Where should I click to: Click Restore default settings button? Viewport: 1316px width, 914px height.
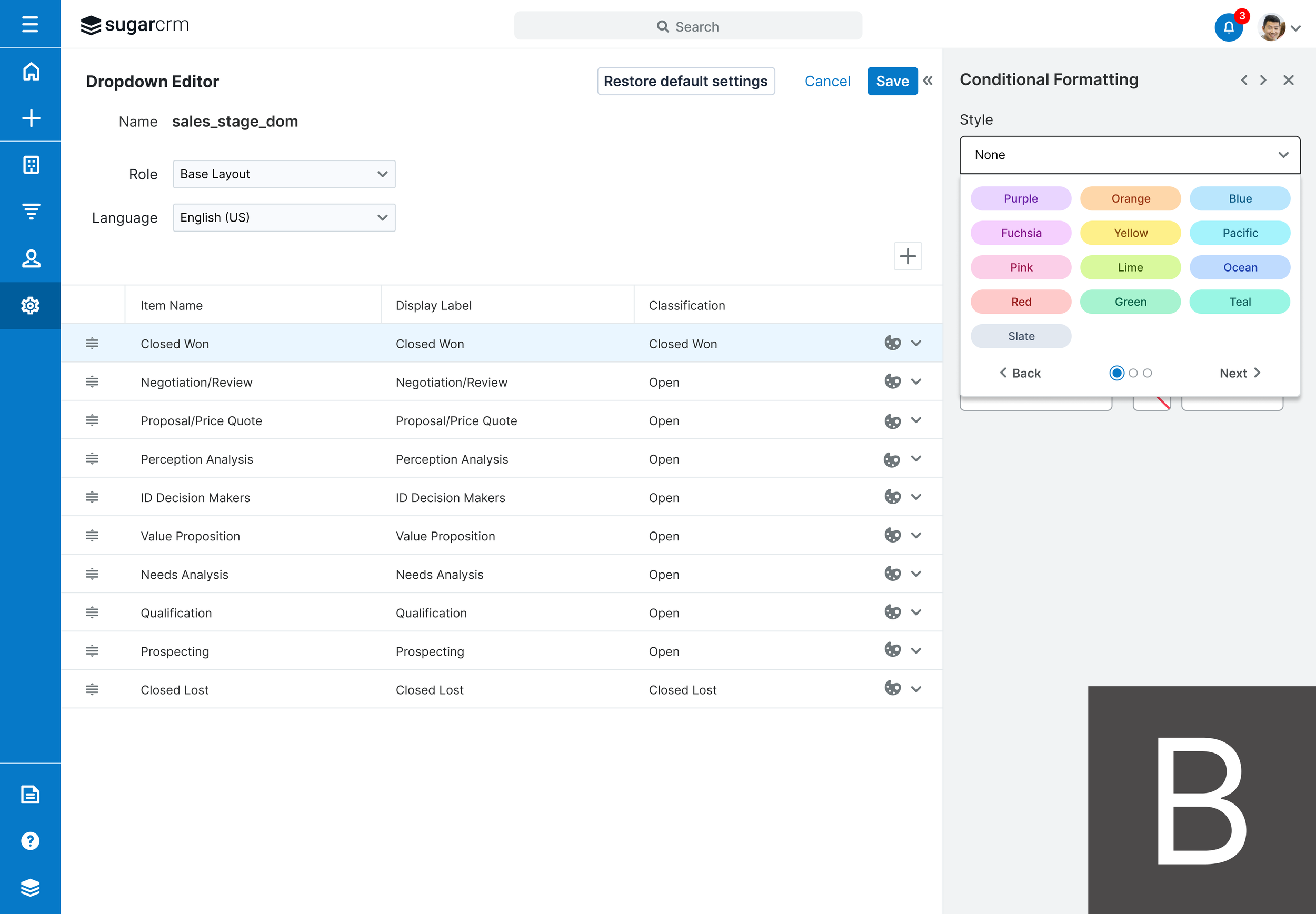(685, 82)
